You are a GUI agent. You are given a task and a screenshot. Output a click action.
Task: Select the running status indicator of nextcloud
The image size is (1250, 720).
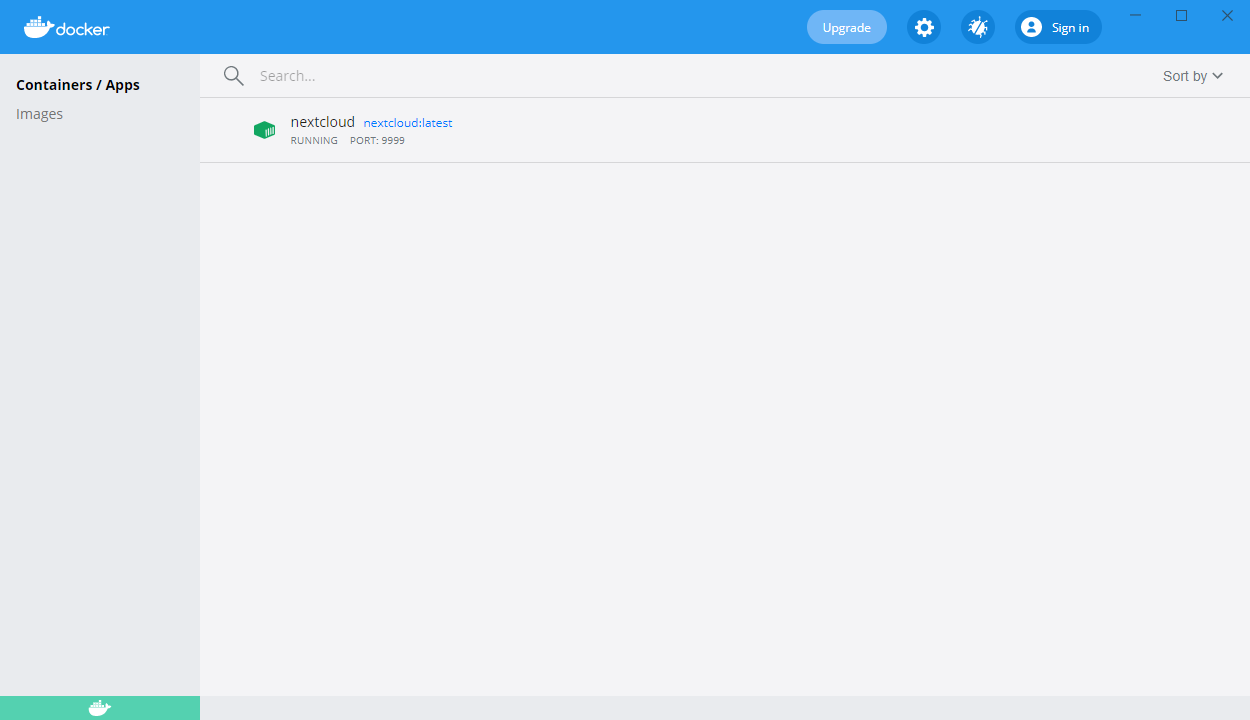click(x=314, y=140)
